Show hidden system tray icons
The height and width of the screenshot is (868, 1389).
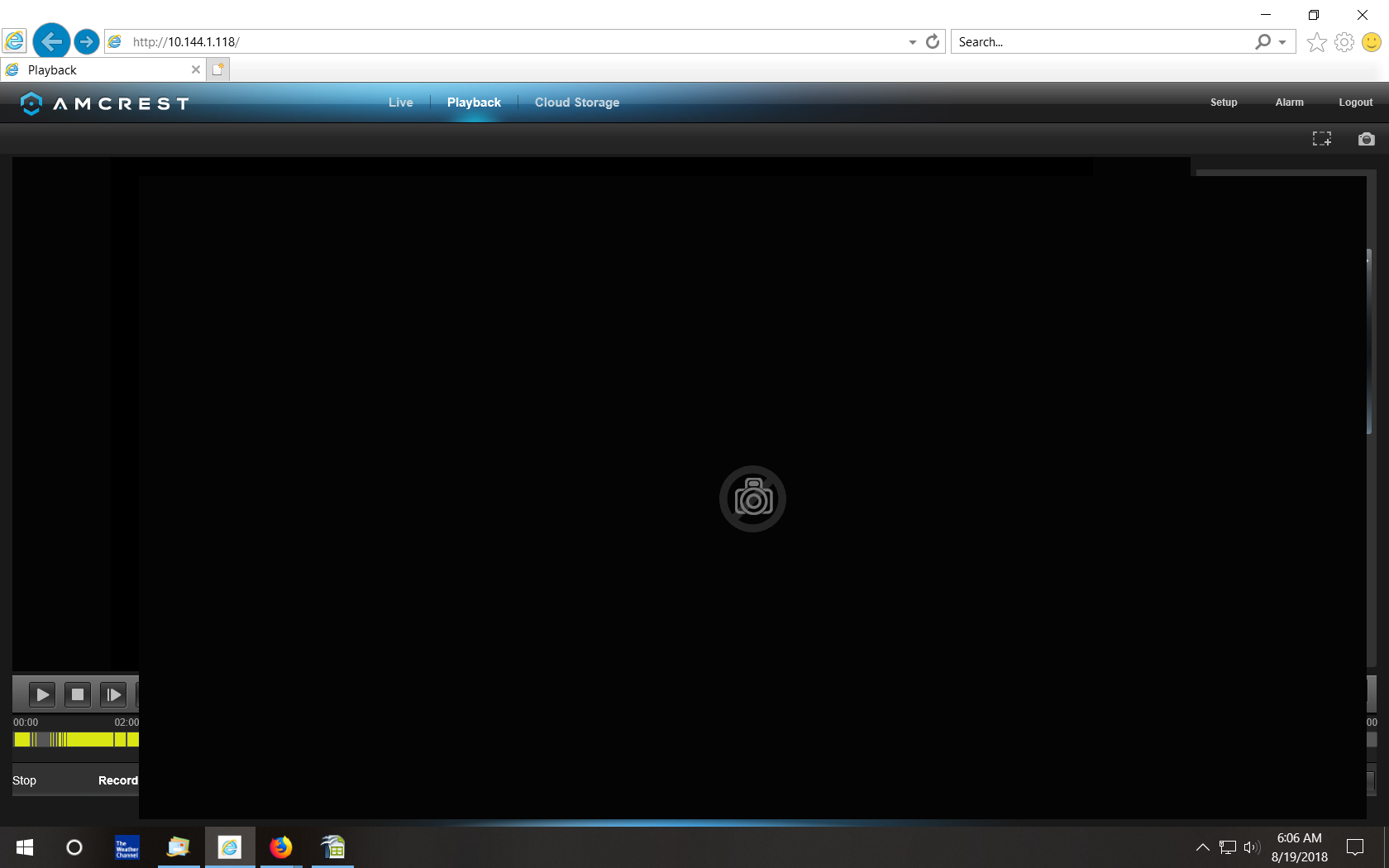point(1203,847)
